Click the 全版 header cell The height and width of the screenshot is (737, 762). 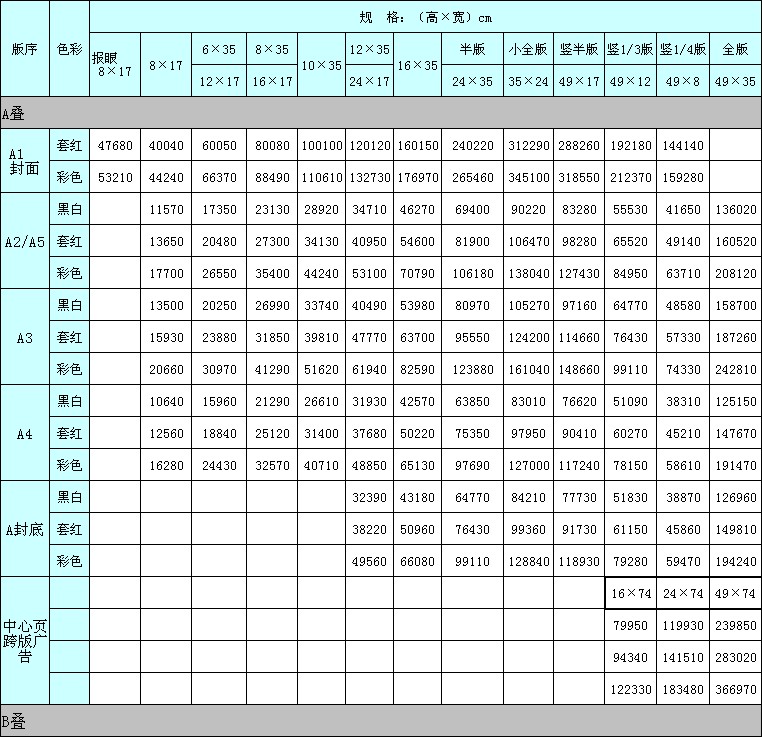click(735, 49)
